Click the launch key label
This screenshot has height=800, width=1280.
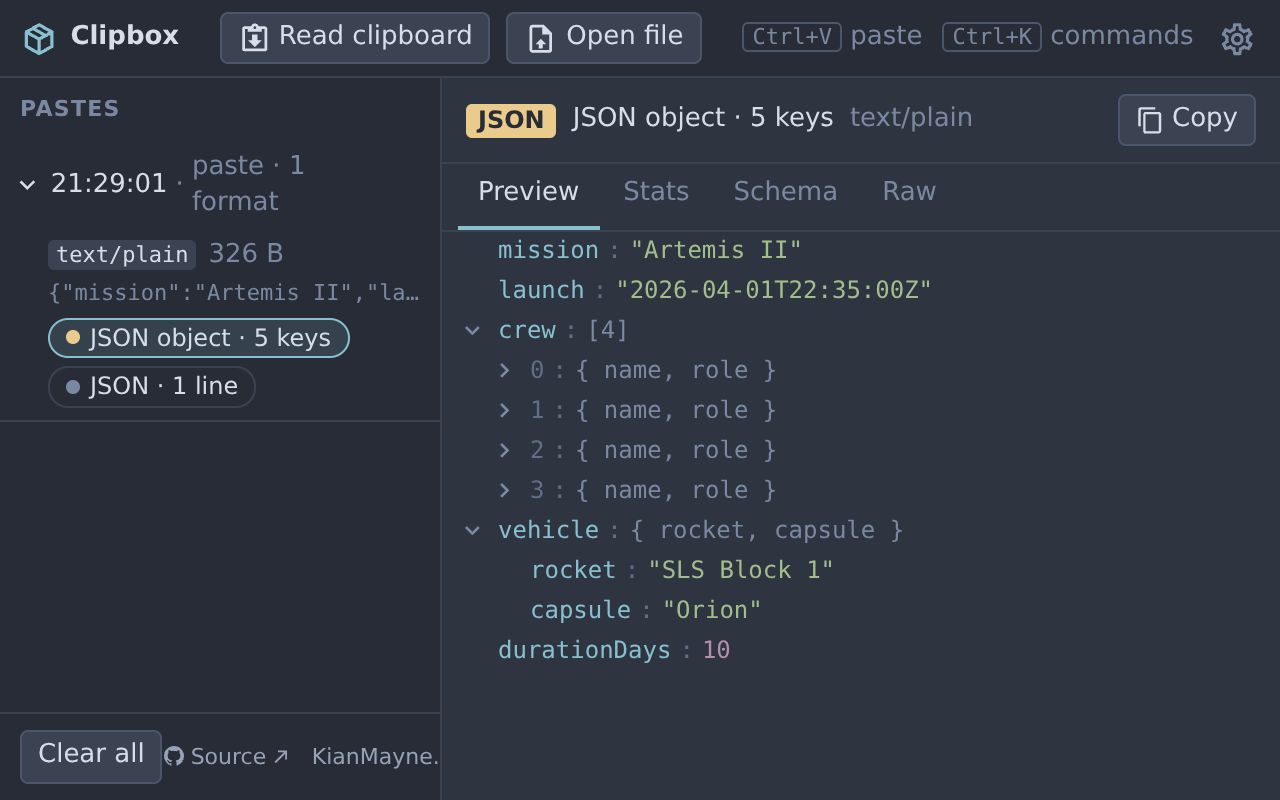541,290
